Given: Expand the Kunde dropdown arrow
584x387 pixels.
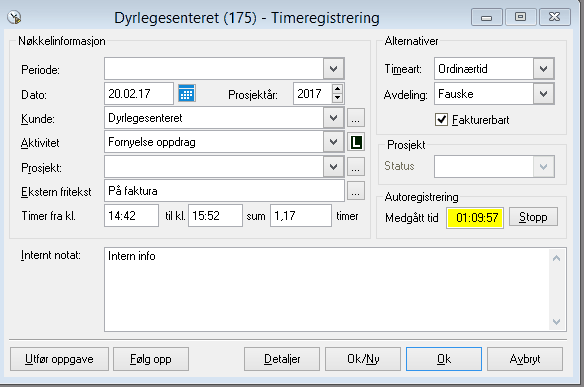Looking at the screenshot, I should [333, 118].
